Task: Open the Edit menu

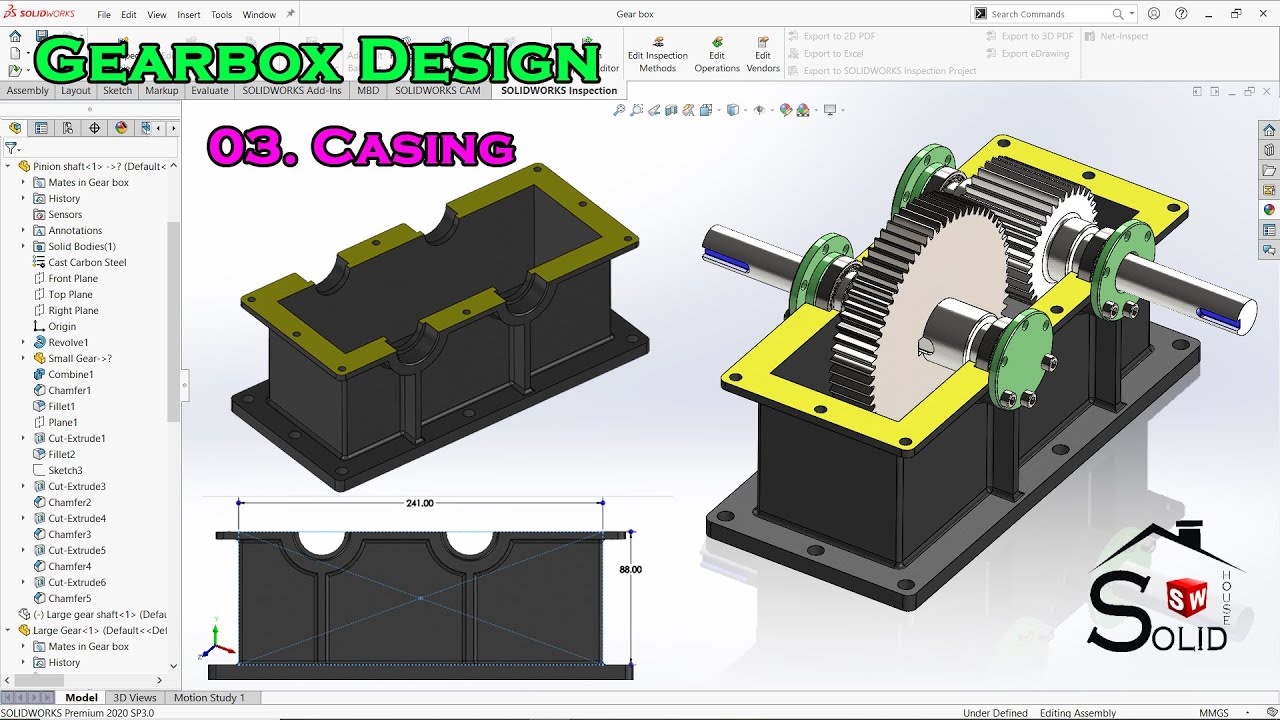Action: (129, 15)
